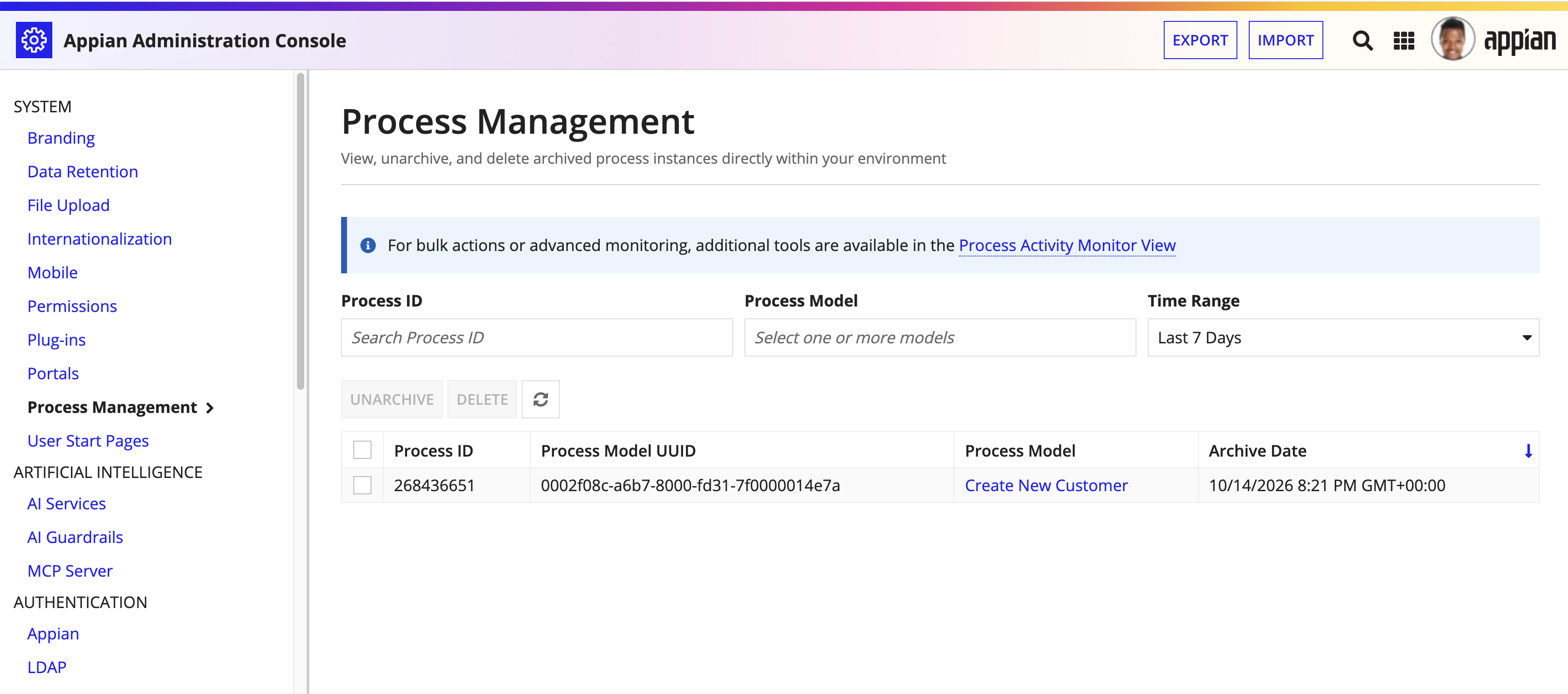Click the Administration Console gear icon
This screenshot has width=1568, height=694.
34,40
